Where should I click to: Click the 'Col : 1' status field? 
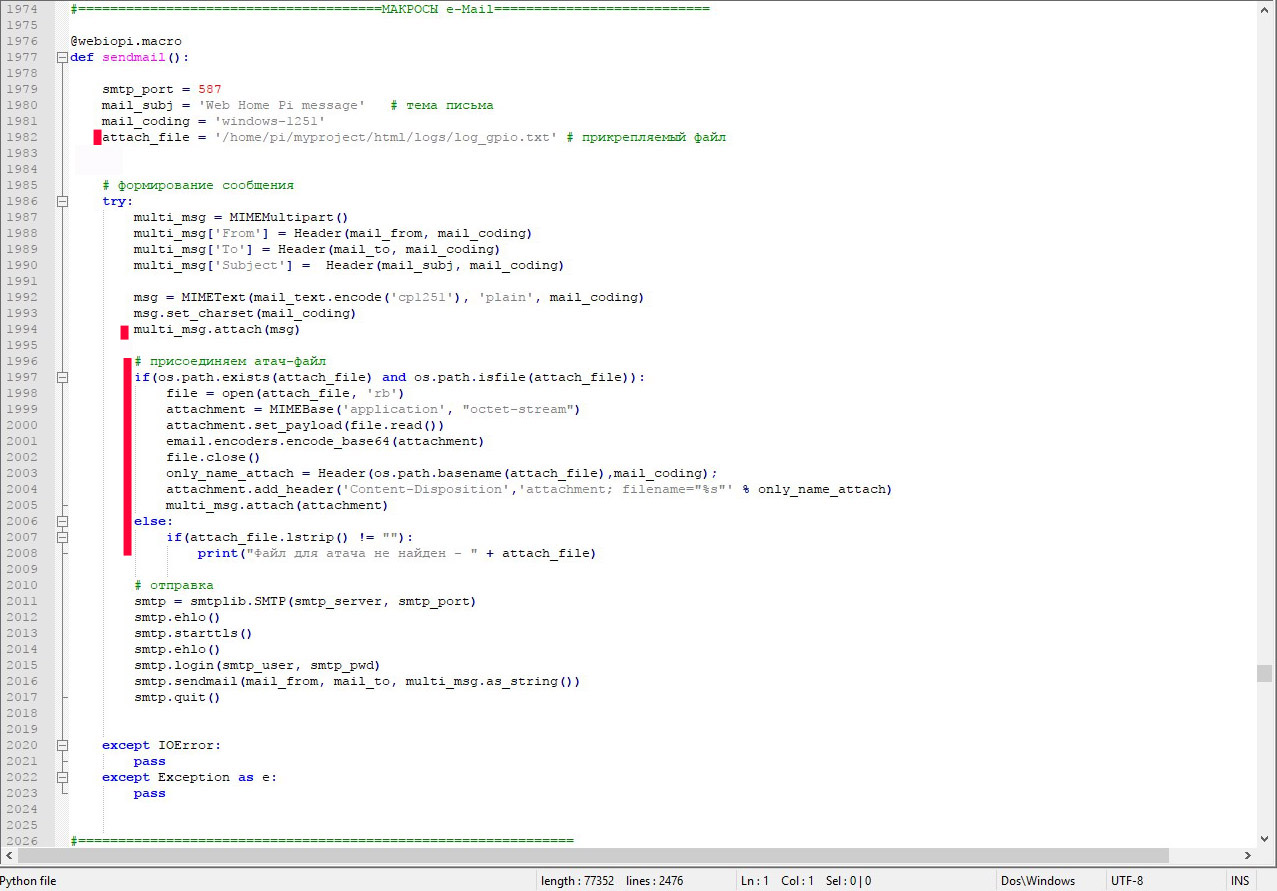pos(797,881)
